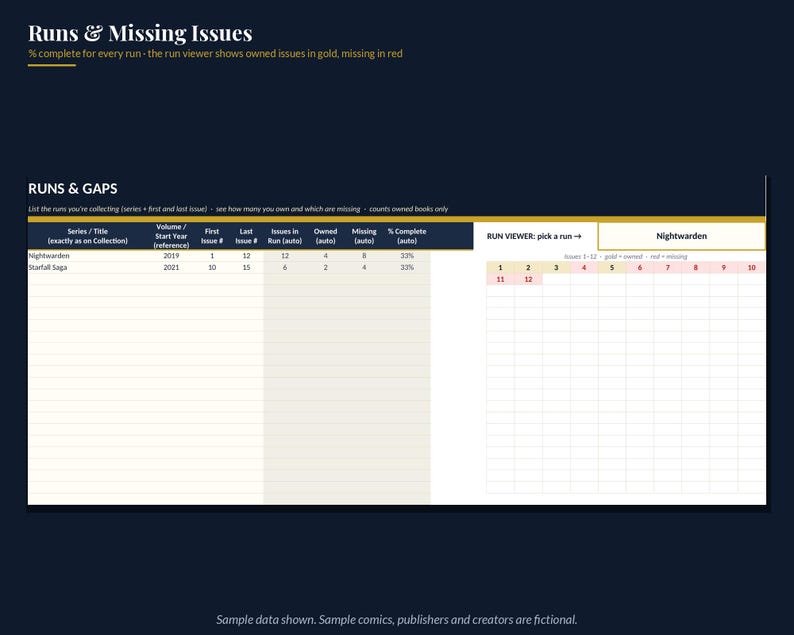Screen dimensions: 794x635
Task: Click the Issues in Run (auto) header
Action: click(x=285, y=236)
